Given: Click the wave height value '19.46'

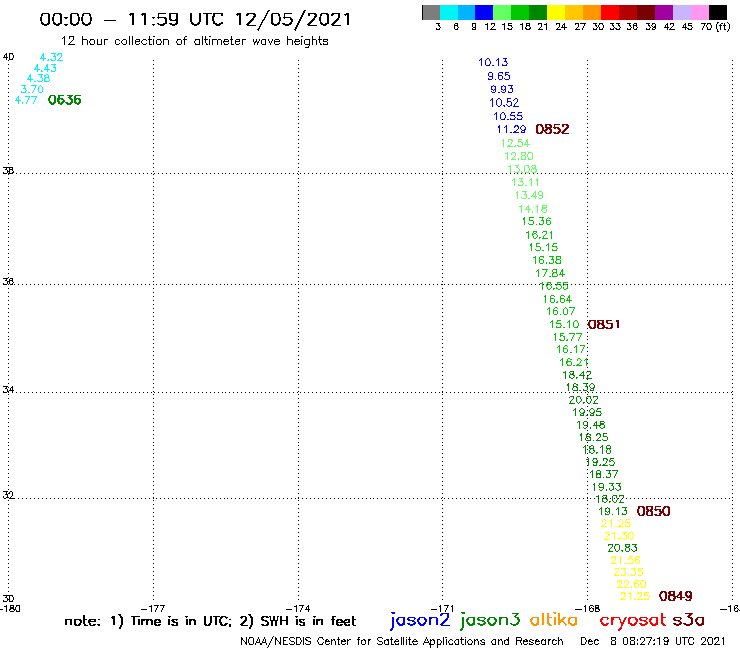Looking at the screenshot, I should coord(590,425).
